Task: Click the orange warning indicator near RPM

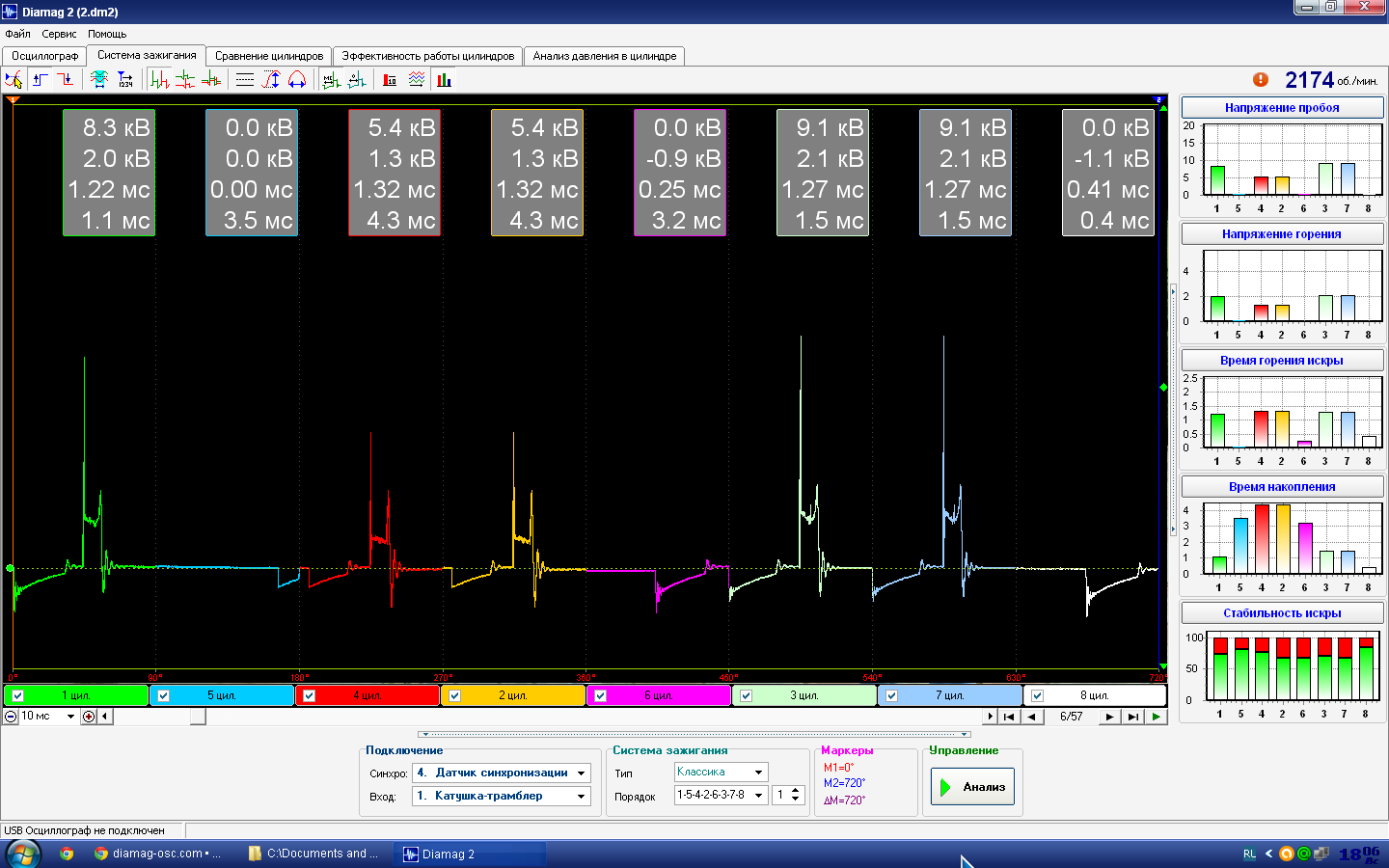Action: (1261, 80)
